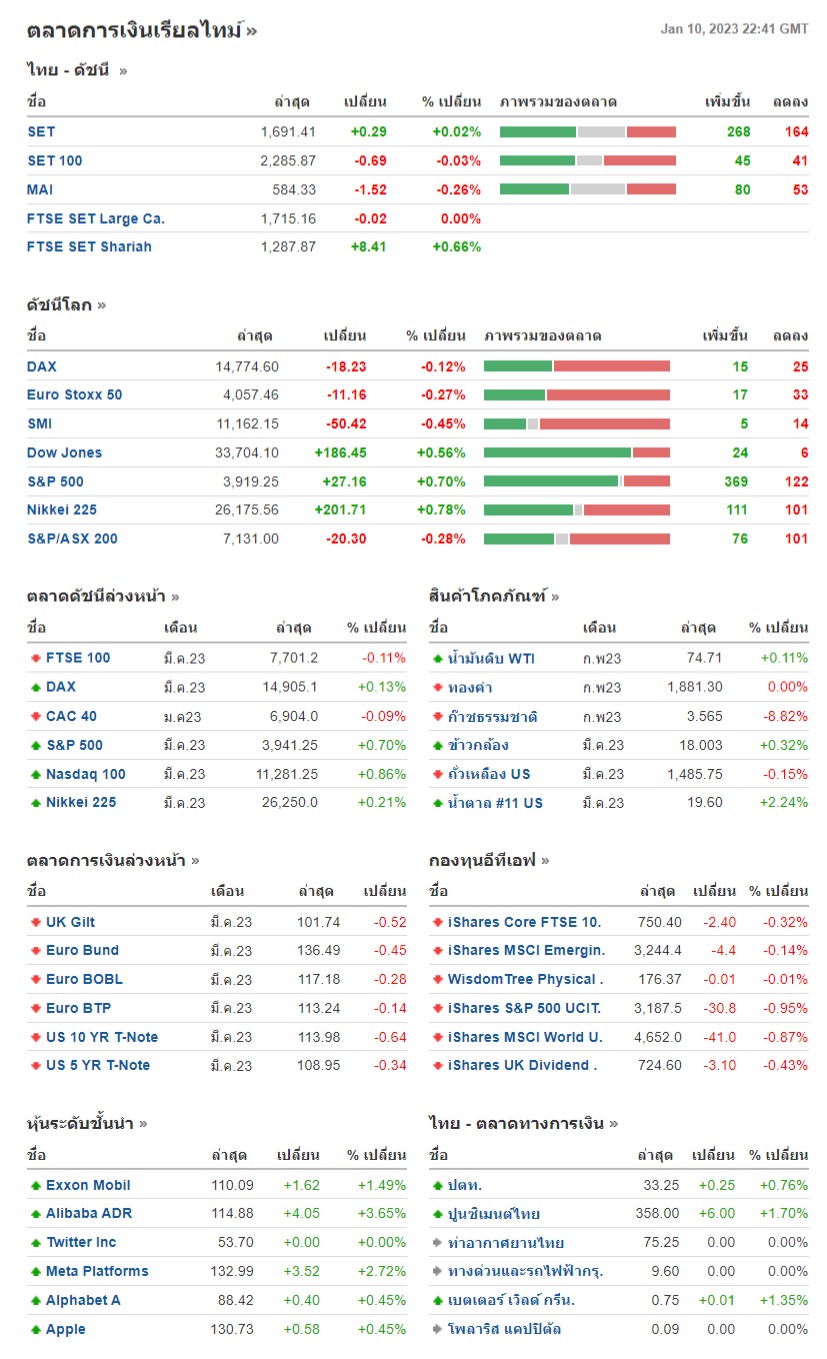This screenshot has height=1359, width=827.
Task: Expand the กองทุนอีทีเอฟ section heading
Action: coord(489,860)
